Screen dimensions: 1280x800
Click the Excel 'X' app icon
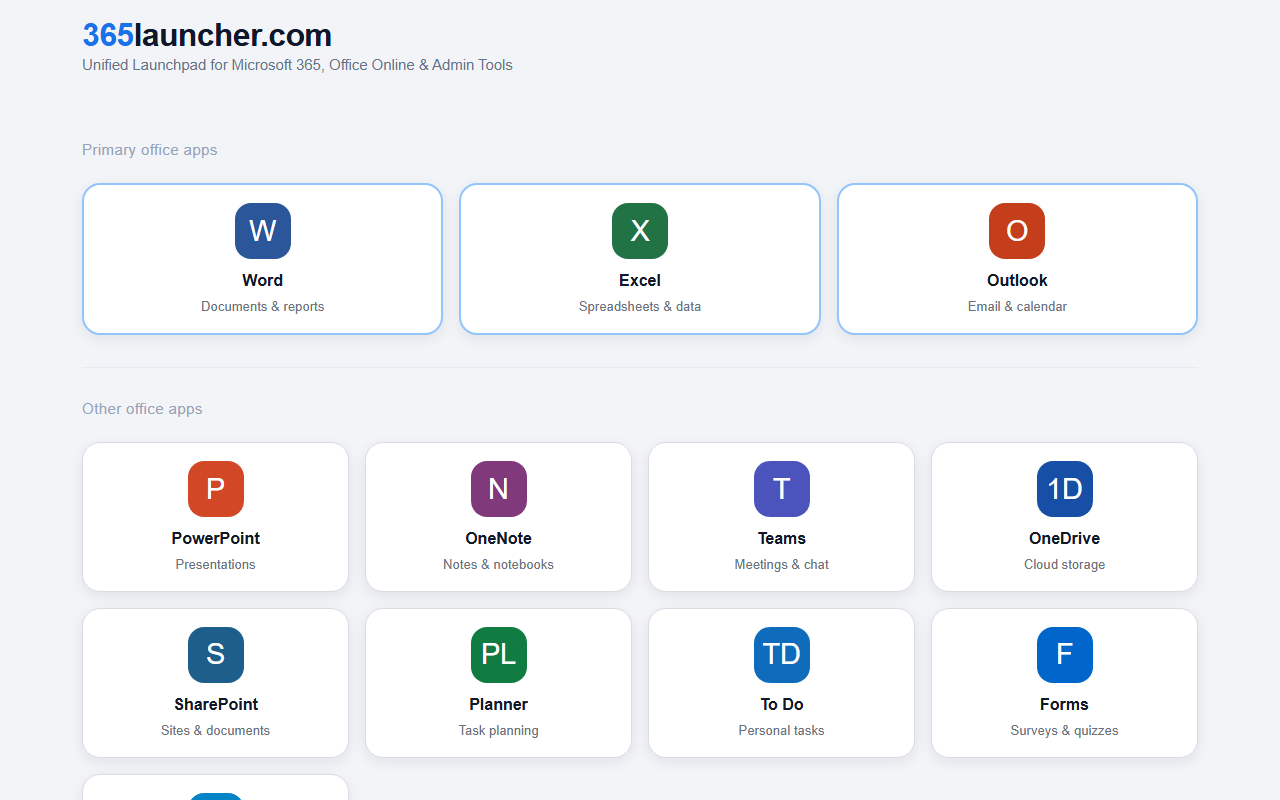tap(640, 231)
